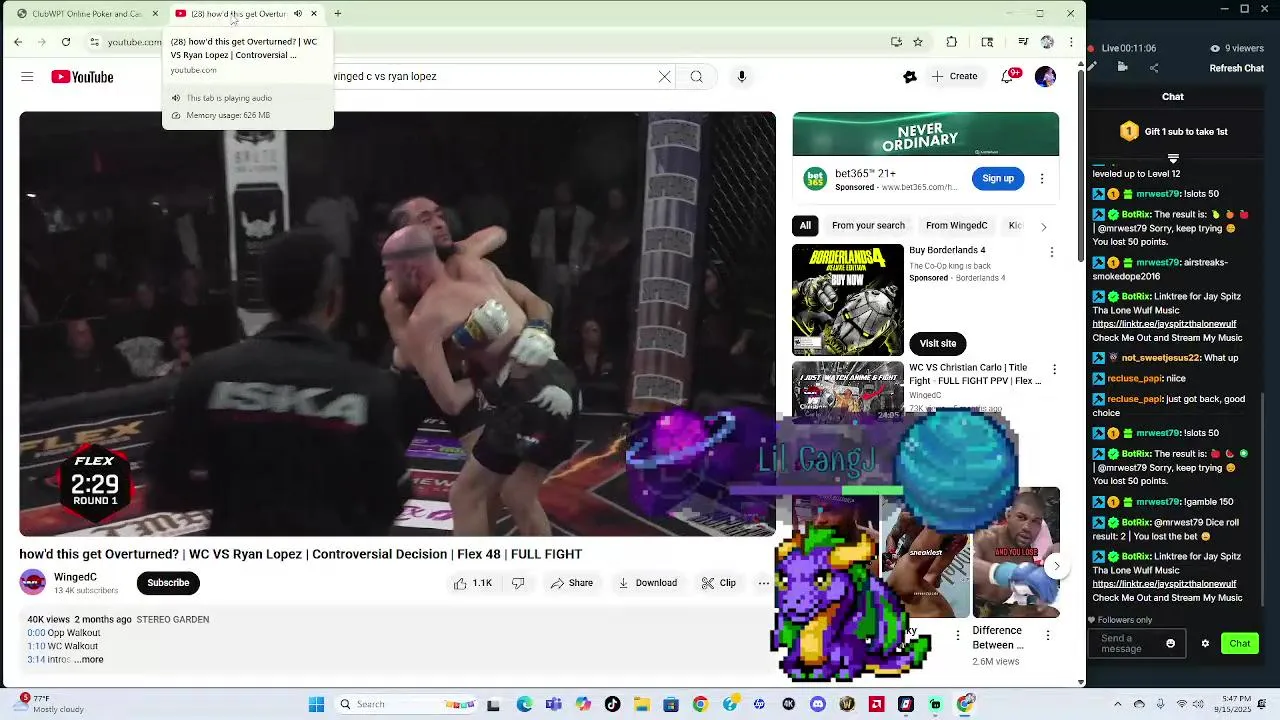Image resolution: width=1280 pixels, height=720 pixels.
Task: Select the From your search chip
Action: click(x=868, y=225)
